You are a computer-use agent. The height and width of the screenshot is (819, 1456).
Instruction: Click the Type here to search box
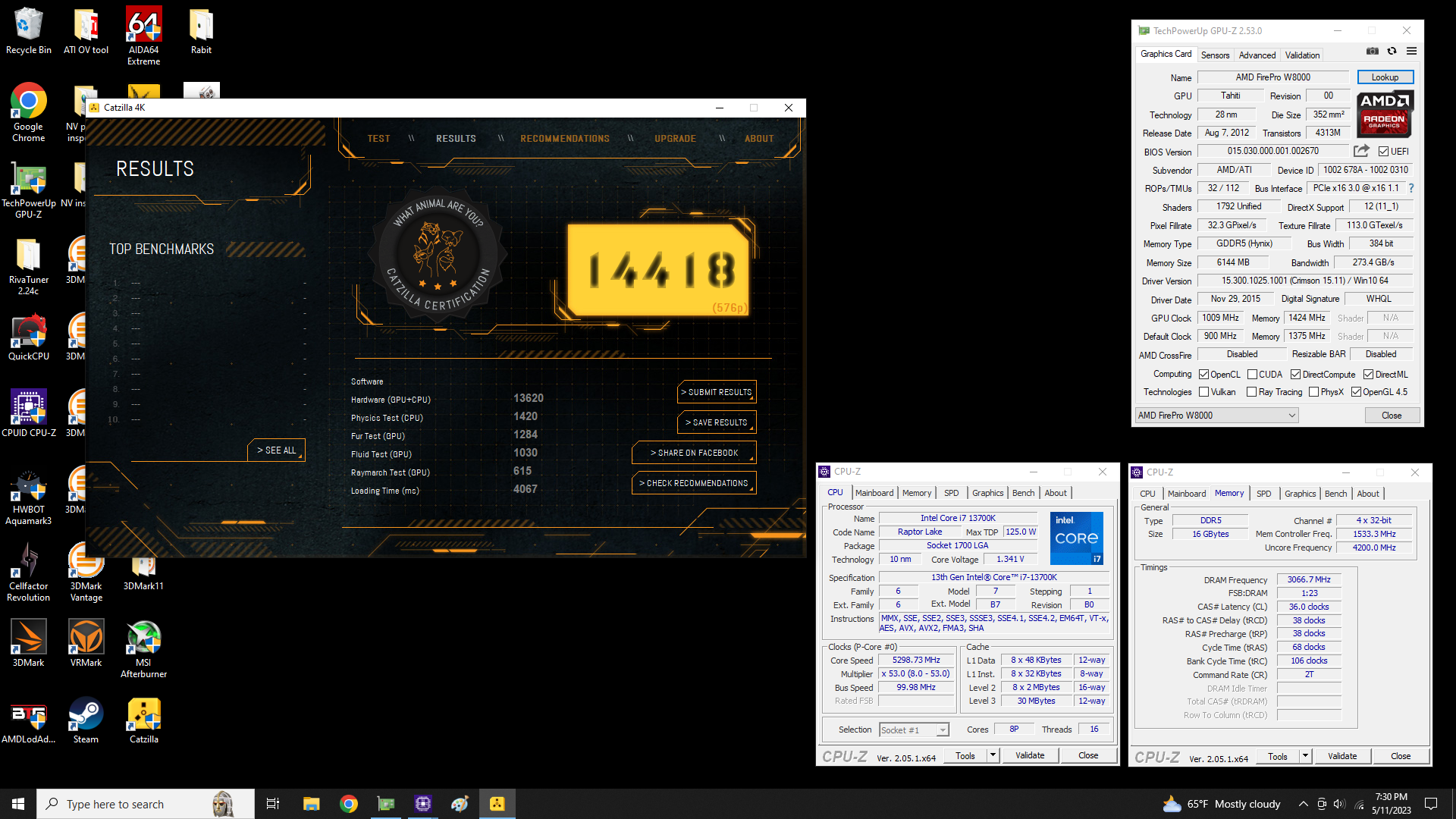(146, 804)
